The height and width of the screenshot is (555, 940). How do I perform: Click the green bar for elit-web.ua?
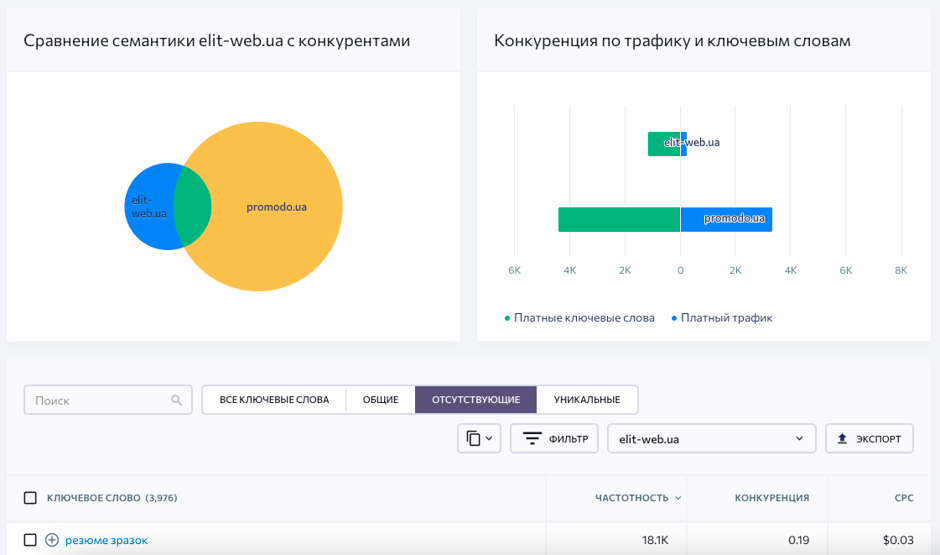pyautogui.click(x=664, y=144)
